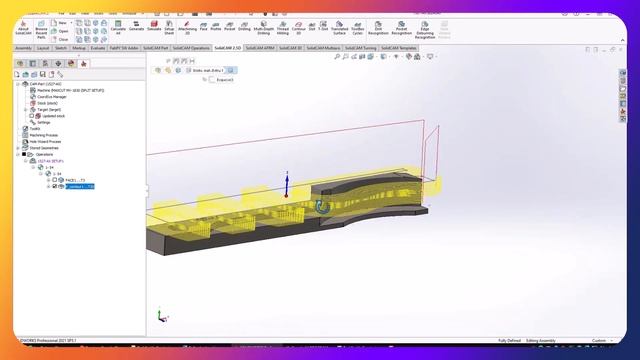This screenshot has width=640, height=360.
Task: Open About SolidCAM in the ribbon
Action: click(x=23, y=28)
